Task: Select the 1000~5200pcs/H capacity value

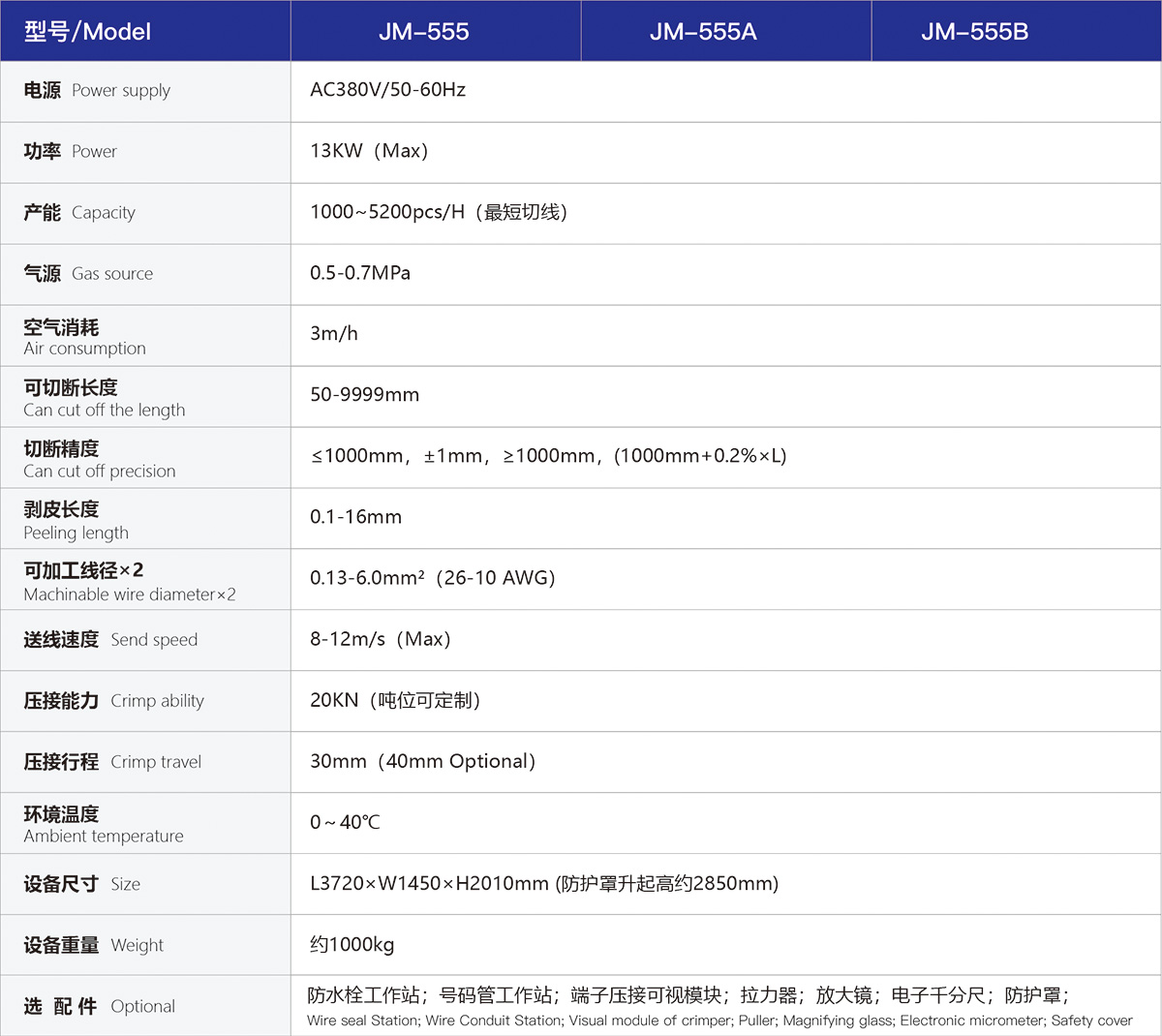Action: pos(439,212)
